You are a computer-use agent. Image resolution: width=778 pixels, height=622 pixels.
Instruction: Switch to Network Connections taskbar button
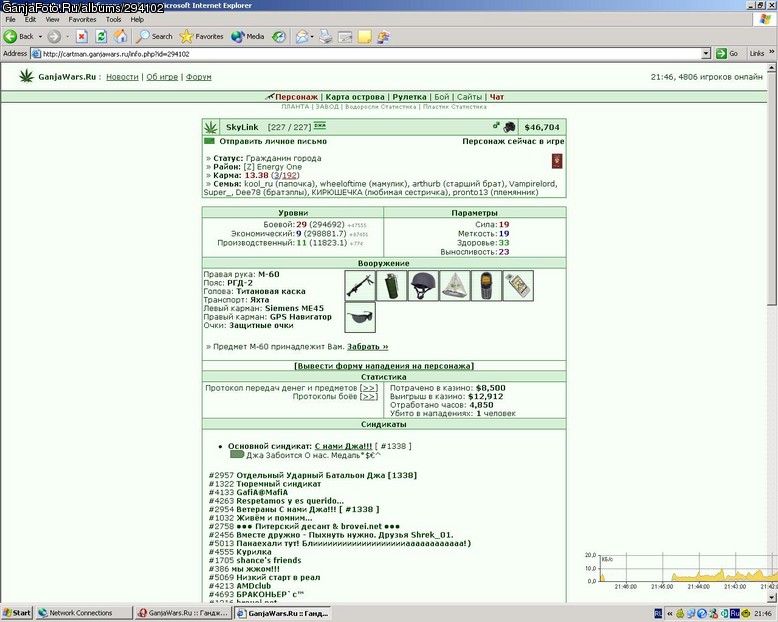pos(84,613)
